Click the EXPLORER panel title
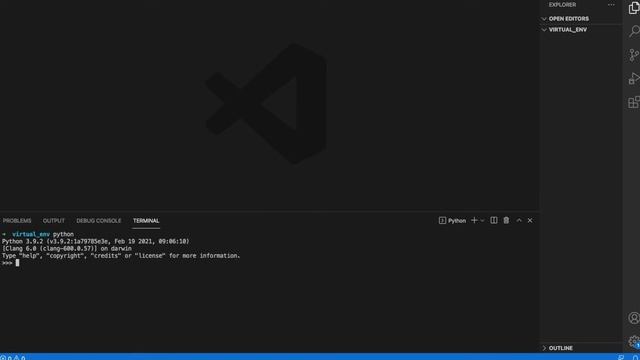640x360 pixels. 562,5
